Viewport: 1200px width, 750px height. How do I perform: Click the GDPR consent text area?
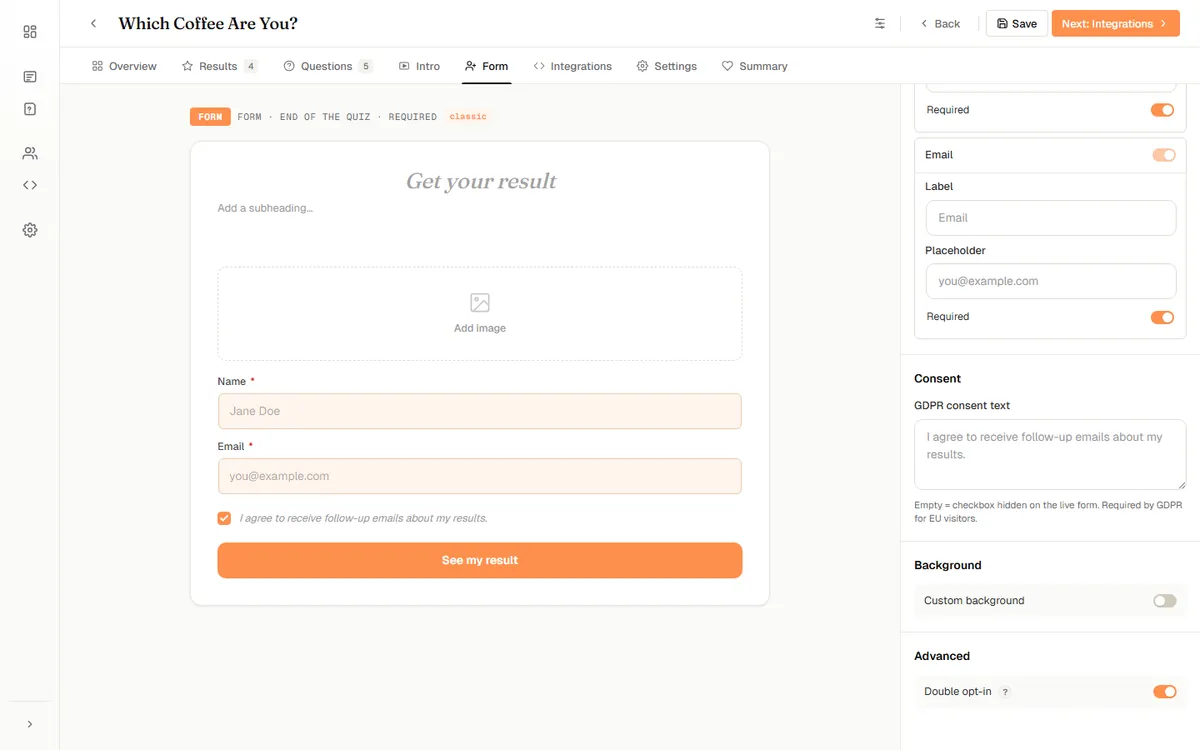coord(1050,454)
